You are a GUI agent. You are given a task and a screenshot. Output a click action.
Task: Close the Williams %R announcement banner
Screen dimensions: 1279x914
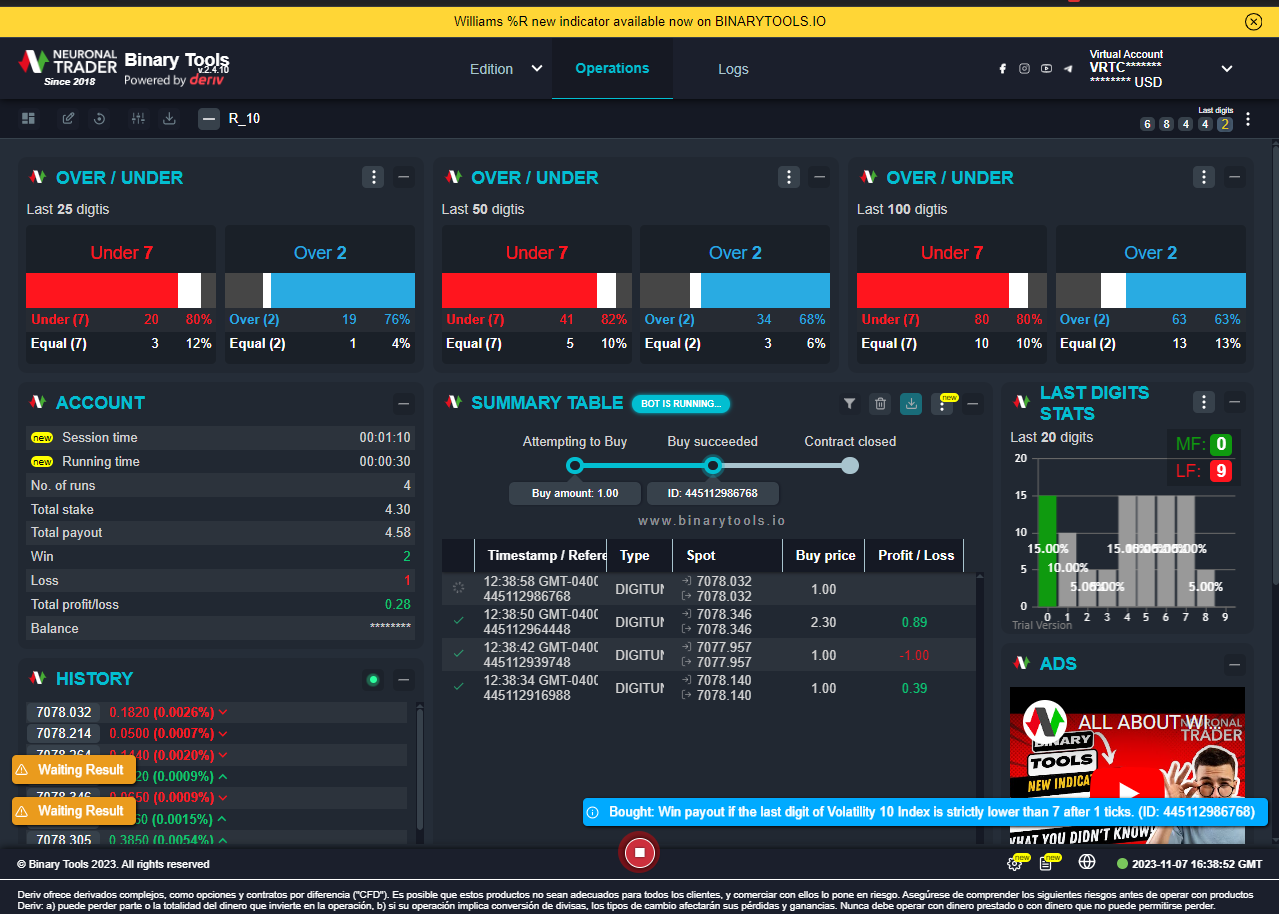pyautogui.click(x=1253, y=21)
